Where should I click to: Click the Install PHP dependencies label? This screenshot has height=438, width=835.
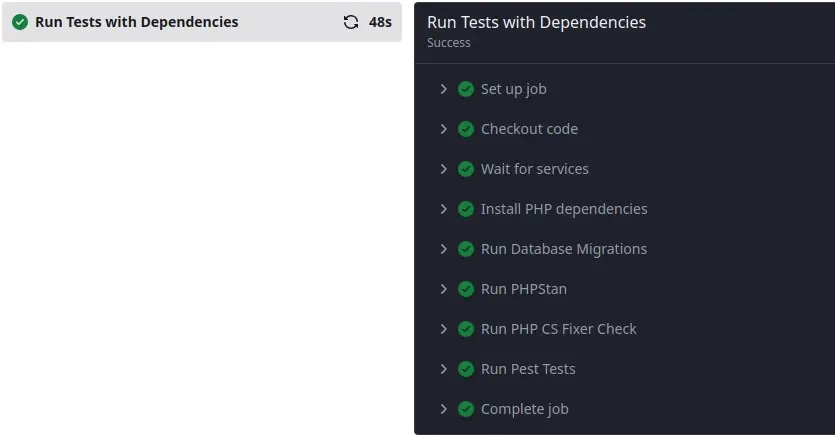click(564, 209)
